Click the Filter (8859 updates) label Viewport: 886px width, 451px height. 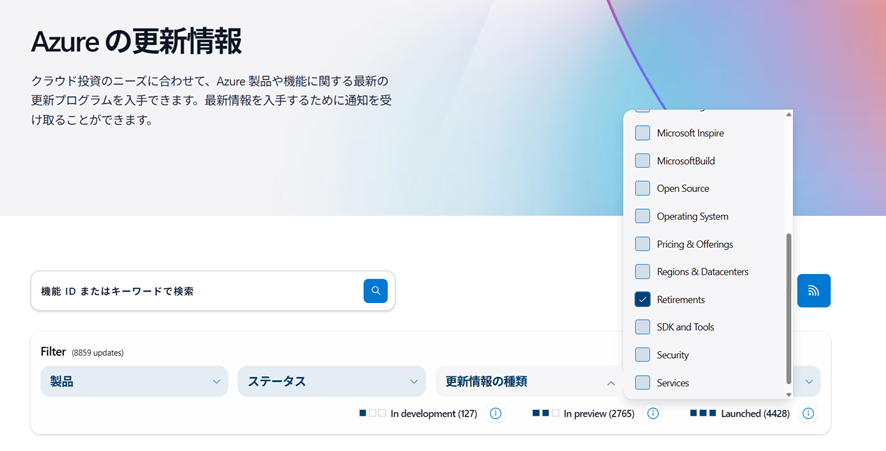[82, 352]
